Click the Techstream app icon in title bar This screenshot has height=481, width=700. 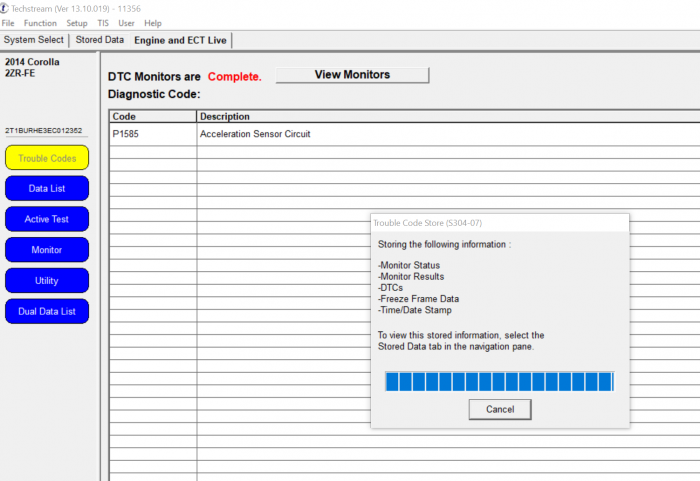tap(5, 6)
